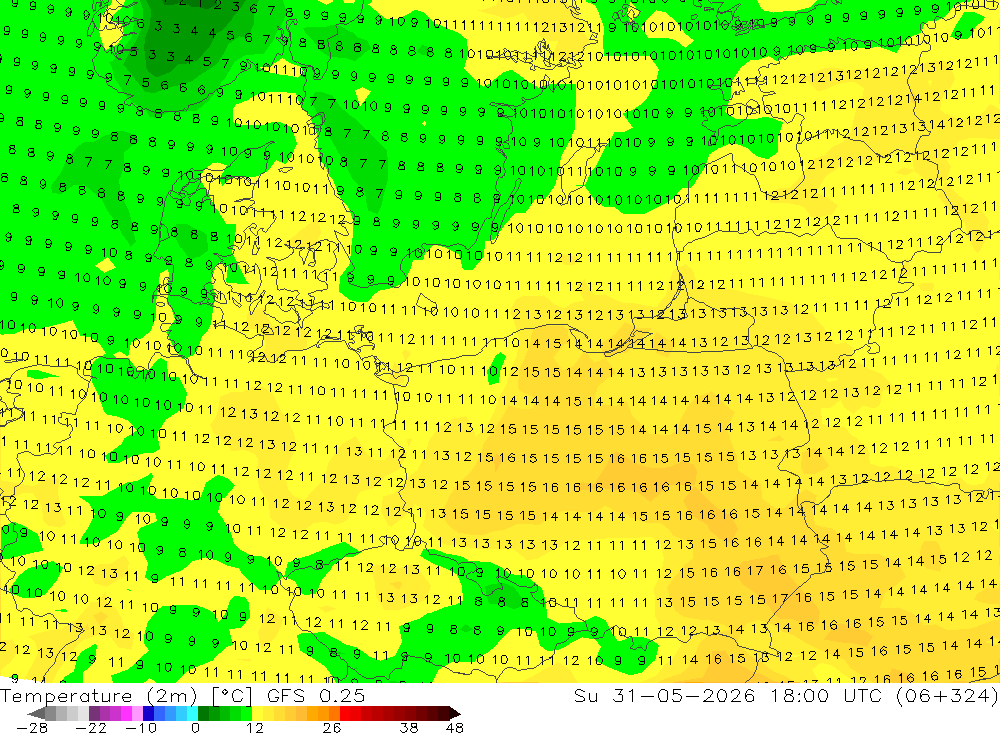Click the "0" legend scale label

pyautogui.click(x=195, y=727)
